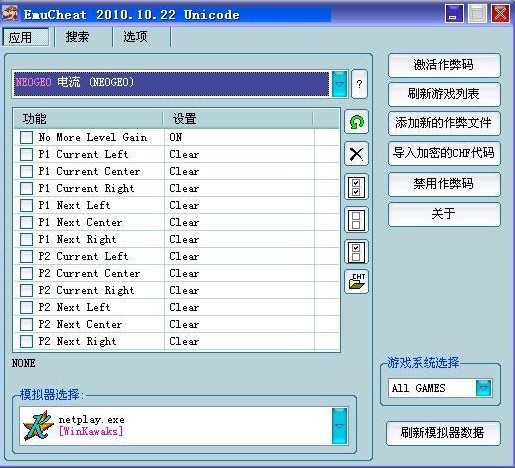Expand the netplay.exe emulator dropdown

click(x=339, y=426)
